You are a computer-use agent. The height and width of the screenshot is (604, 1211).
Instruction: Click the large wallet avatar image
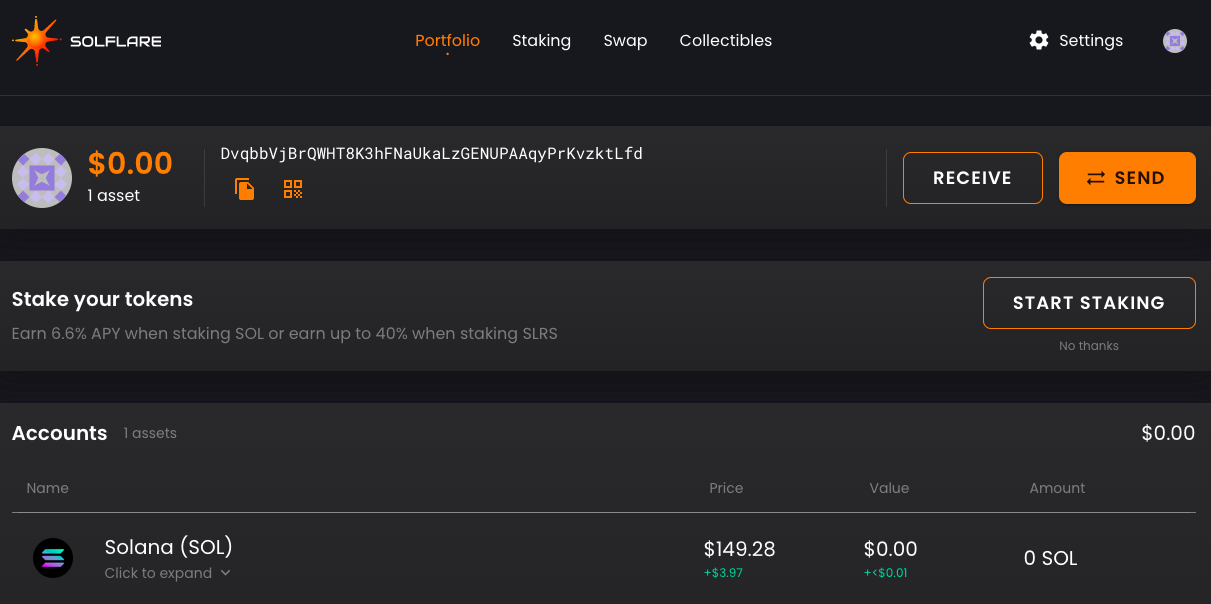pos(42,178)
